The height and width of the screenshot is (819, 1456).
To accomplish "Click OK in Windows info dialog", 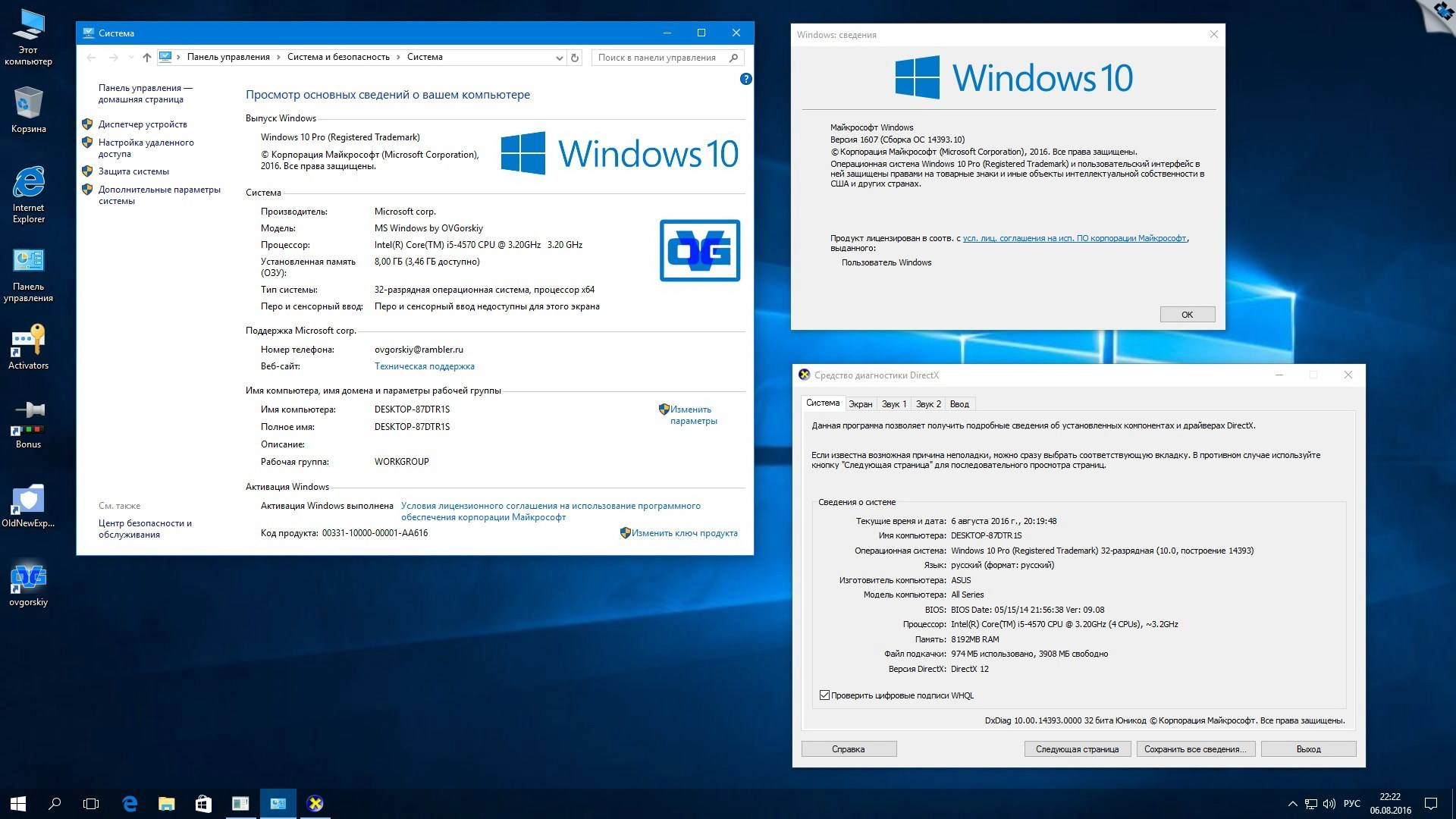I will click(x=1187, y=315).
